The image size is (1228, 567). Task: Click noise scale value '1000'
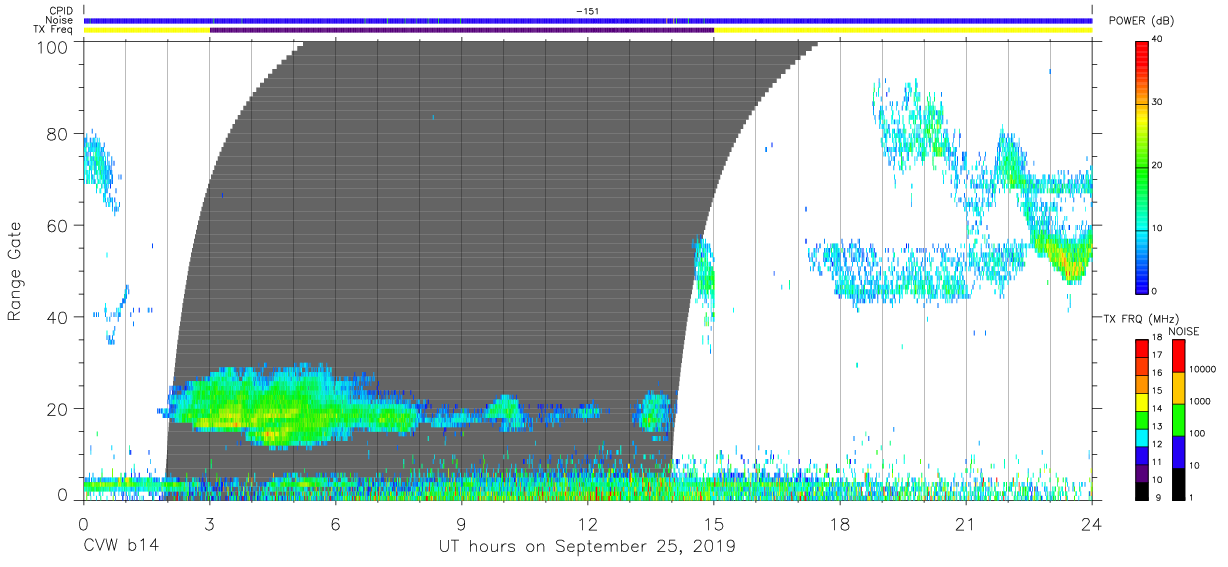(1199, 401)
